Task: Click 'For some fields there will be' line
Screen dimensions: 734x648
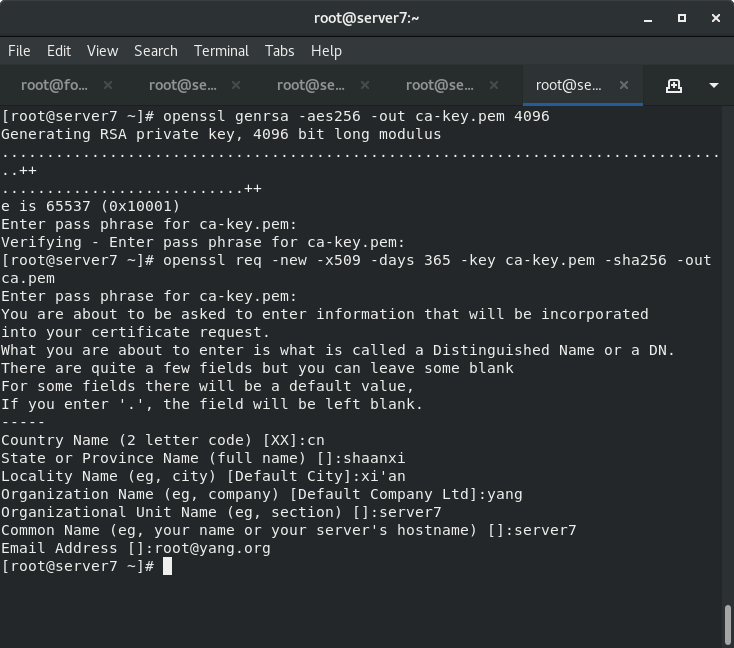Action: (x=208, y=386)
